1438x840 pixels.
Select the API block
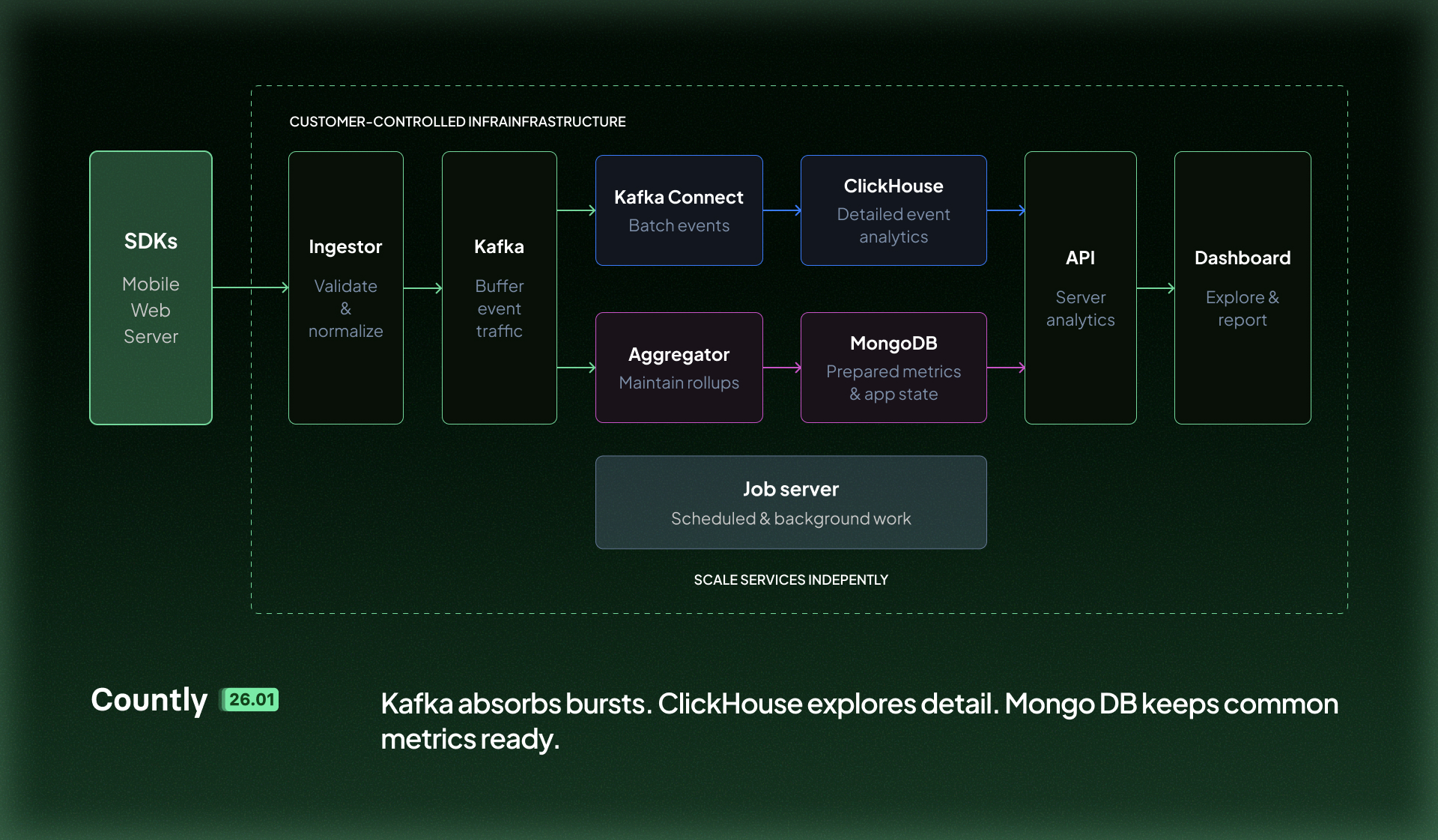click(x=1080, y=287)
